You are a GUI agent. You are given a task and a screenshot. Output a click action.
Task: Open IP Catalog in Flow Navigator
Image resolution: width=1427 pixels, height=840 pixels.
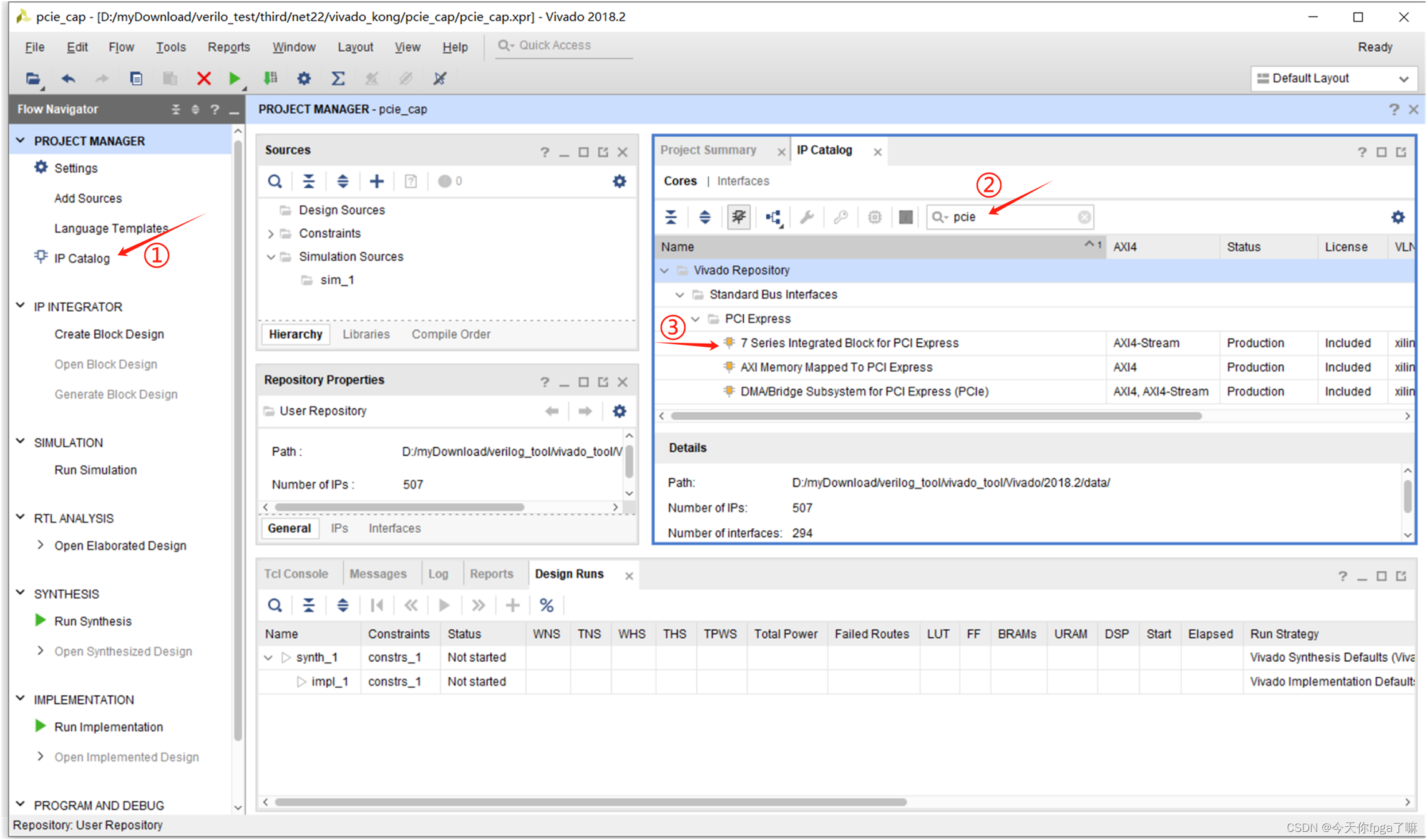pos(82,258)
